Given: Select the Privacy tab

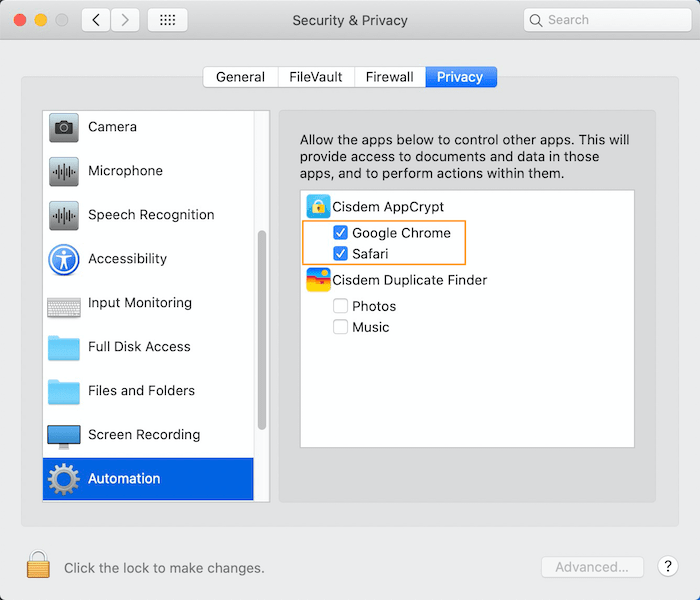Looking at the screenshot, I should tap(461, 77).
